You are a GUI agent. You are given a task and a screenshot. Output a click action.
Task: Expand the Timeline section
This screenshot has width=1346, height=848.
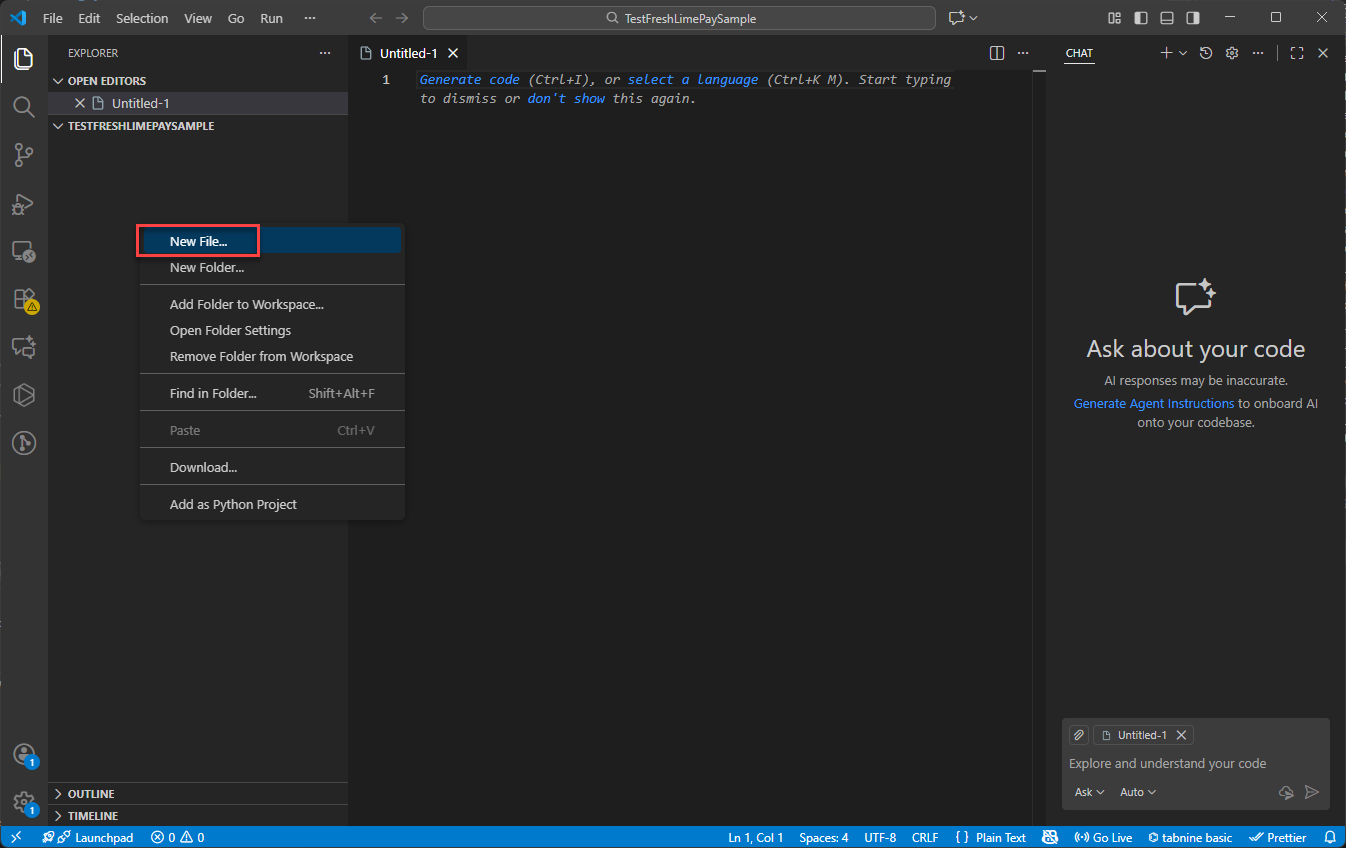(x=92, y=816)
